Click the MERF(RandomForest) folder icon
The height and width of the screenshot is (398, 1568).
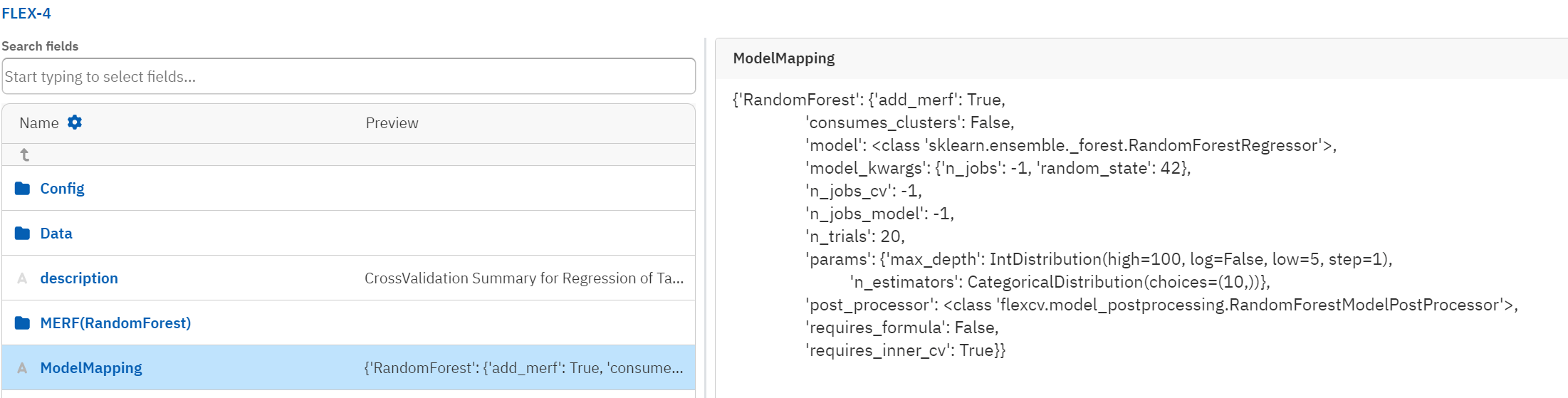[x=23, y=323]
